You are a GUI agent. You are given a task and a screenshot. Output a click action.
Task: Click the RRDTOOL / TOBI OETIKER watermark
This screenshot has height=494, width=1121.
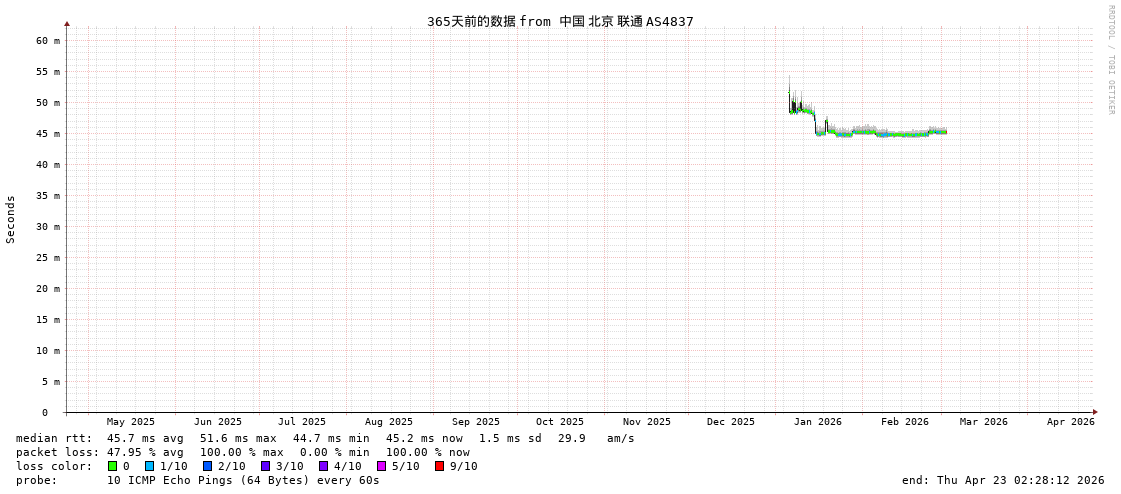[x=1110, y=60]
